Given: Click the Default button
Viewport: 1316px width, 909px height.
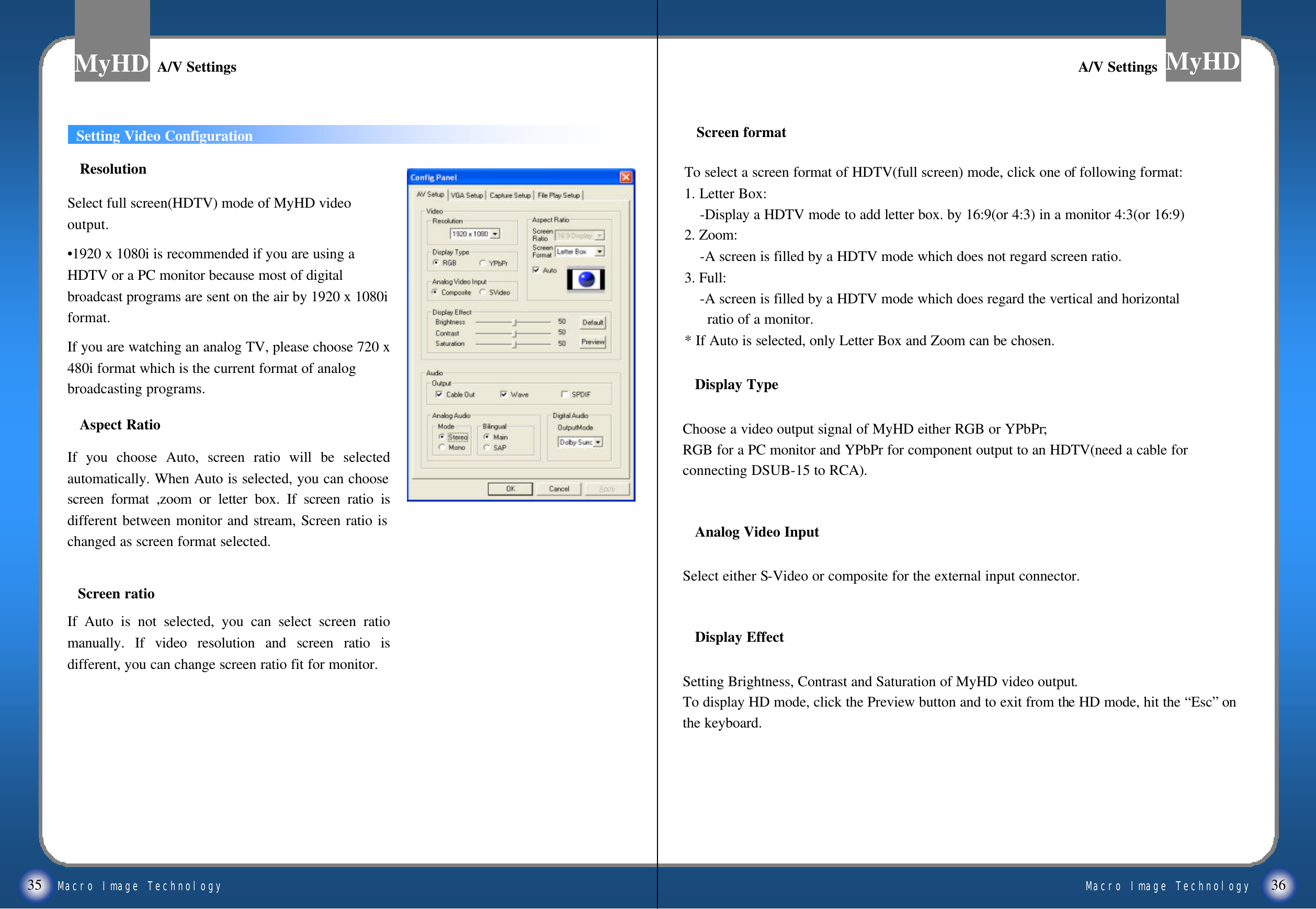Looking at the screenshot, I should click(x=592, y=322).
